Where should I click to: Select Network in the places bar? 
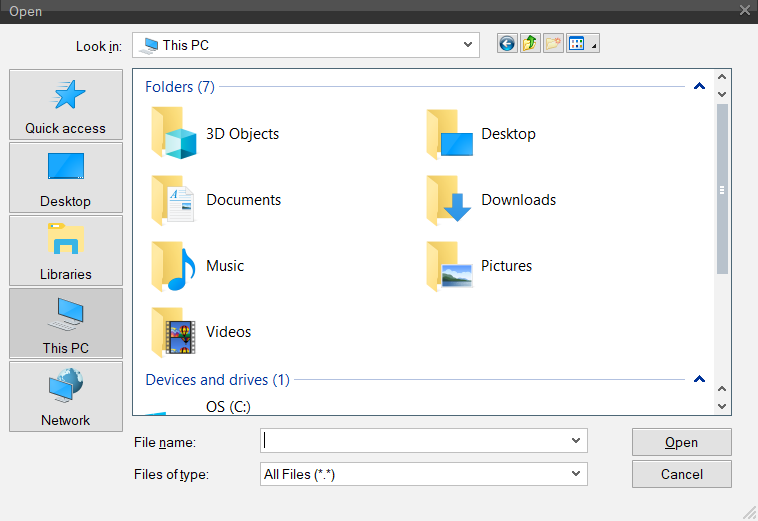pos(66,396)
